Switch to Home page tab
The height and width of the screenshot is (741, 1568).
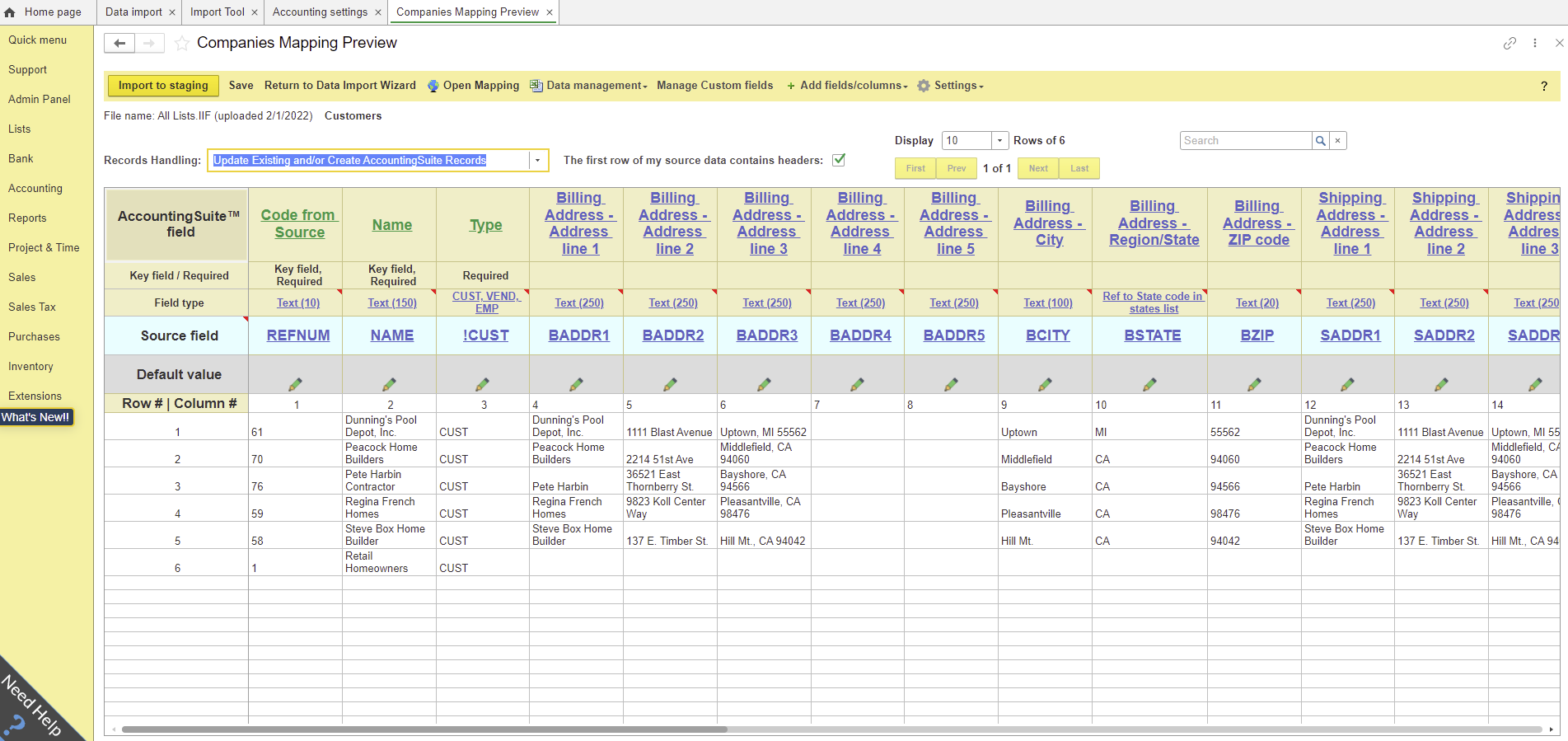(43, 12)
